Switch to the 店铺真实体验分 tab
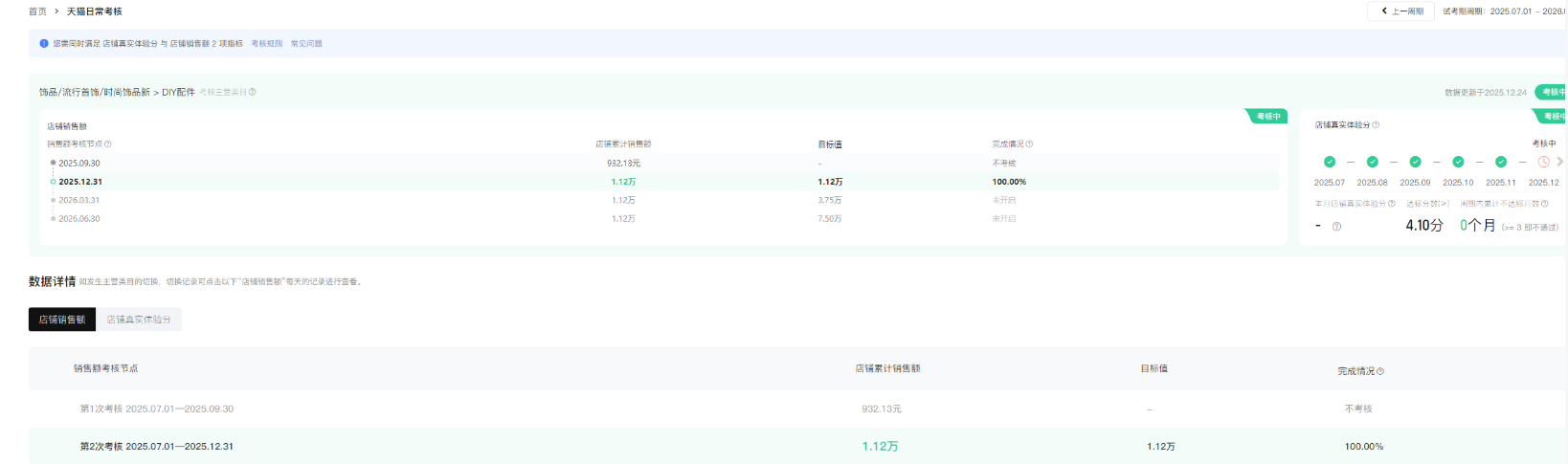This screenshot has width=1568, height=464. coord(139,320)
